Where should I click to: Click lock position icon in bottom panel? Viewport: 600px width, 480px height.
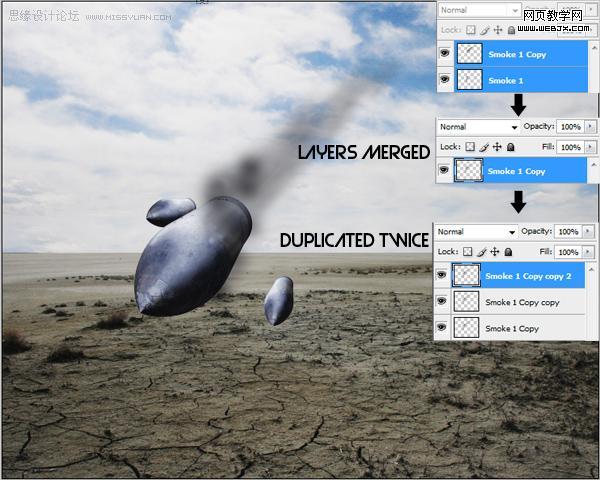tap(495, 251)
